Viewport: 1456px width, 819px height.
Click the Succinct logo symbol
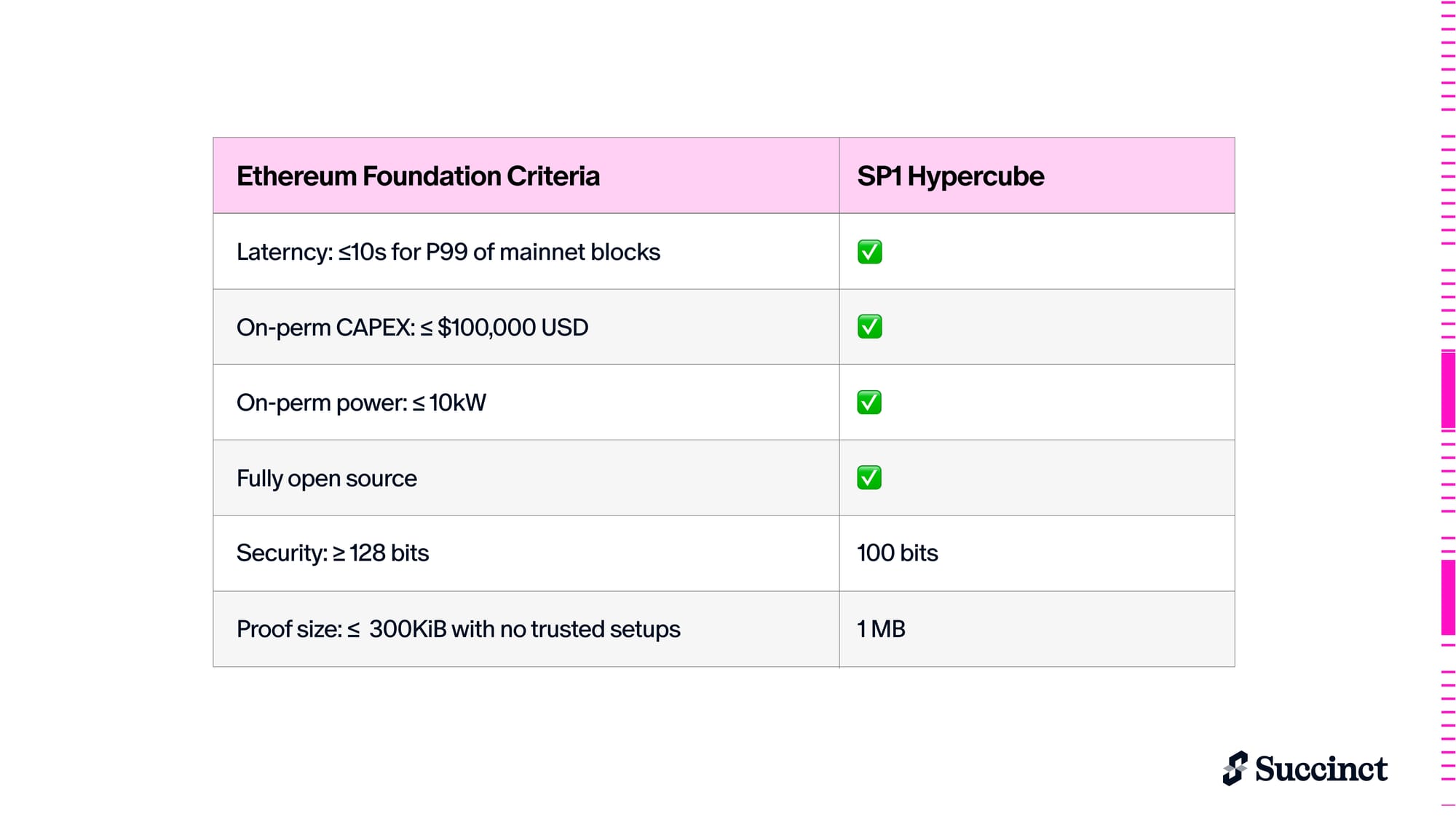click(1235, 769)
